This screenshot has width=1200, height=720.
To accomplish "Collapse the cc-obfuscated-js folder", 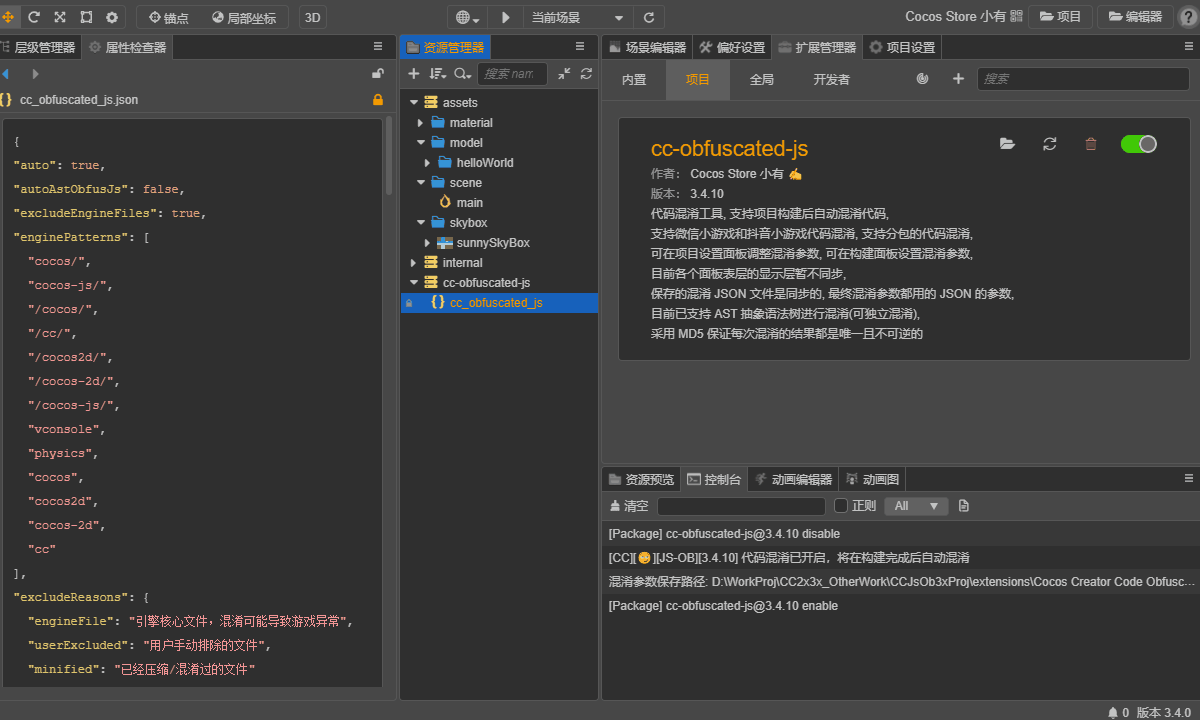I will click(x=414, y=283).
